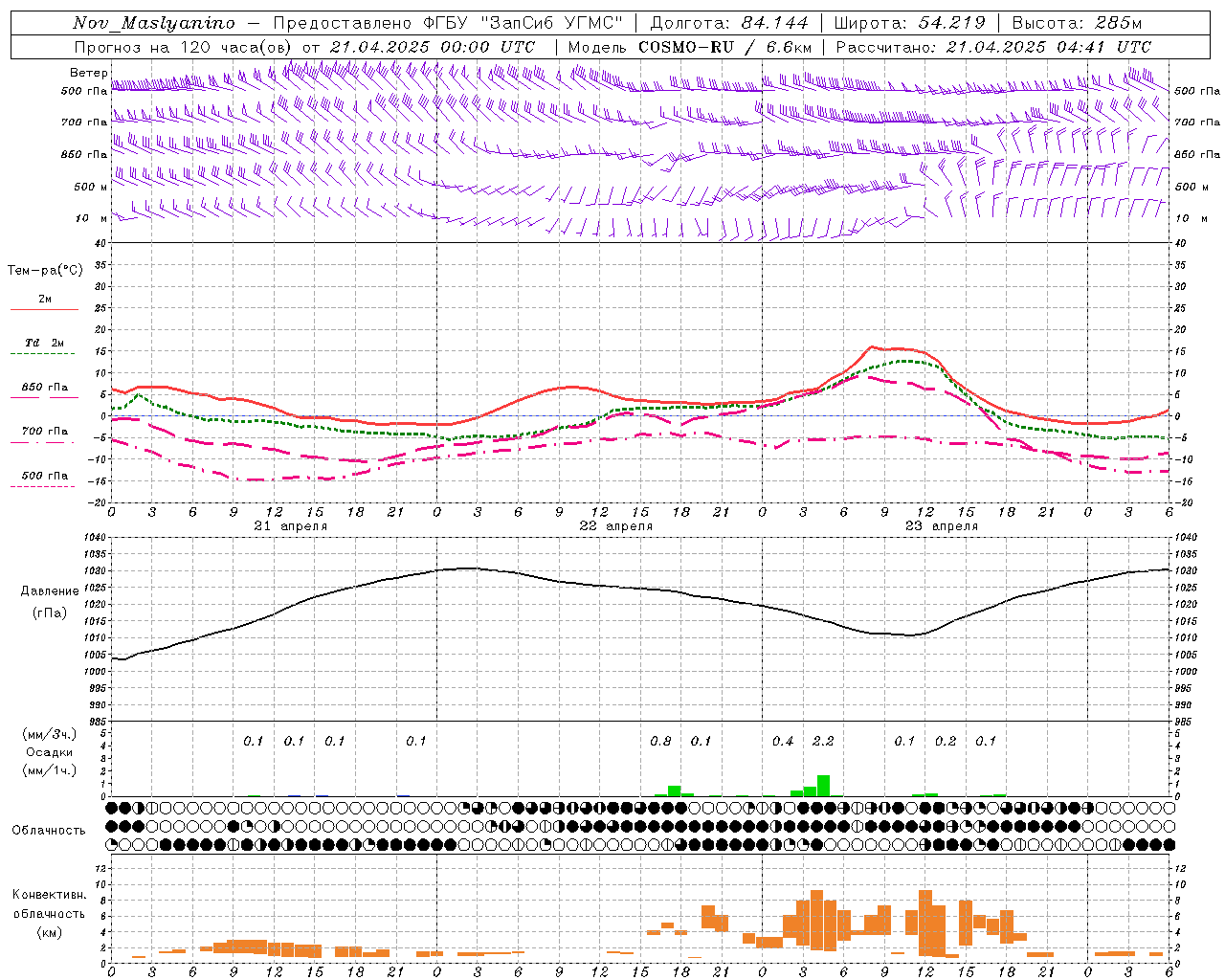This screenshot has height=980, width=1225.
Task: Click the (мм/1ч.) precipitation unit label
Action: (49, 770)
